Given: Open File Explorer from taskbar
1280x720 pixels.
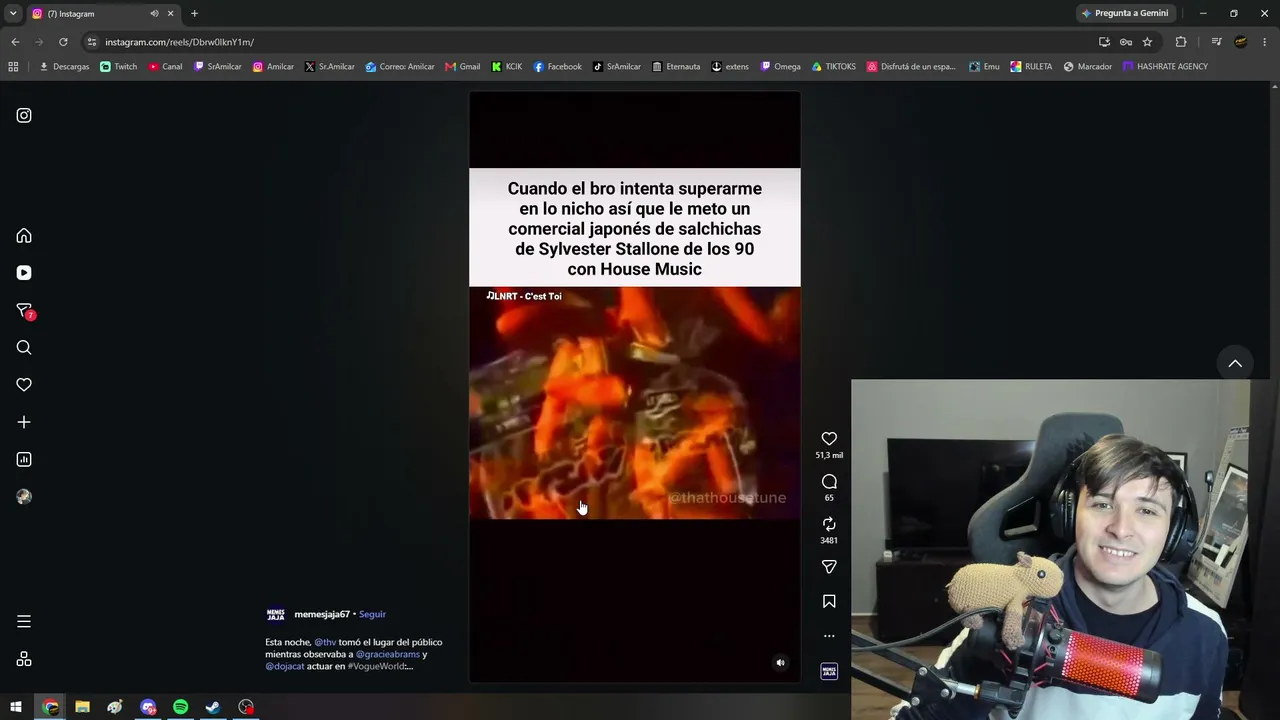Looking at the screenshot, I should [82, 707].
